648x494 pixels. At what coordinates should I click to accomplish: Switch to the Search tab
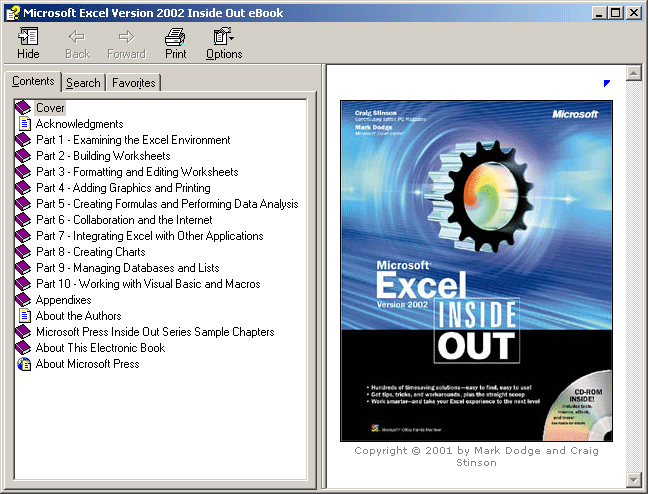pos(83,83)
